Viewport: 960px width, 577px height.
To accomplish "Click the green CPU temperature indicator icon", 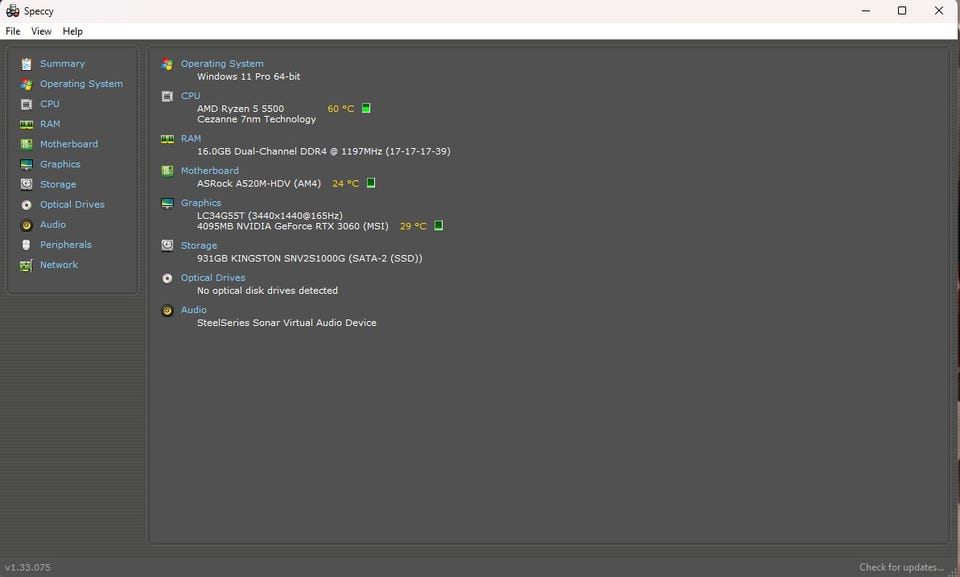I will click(366, 108).
